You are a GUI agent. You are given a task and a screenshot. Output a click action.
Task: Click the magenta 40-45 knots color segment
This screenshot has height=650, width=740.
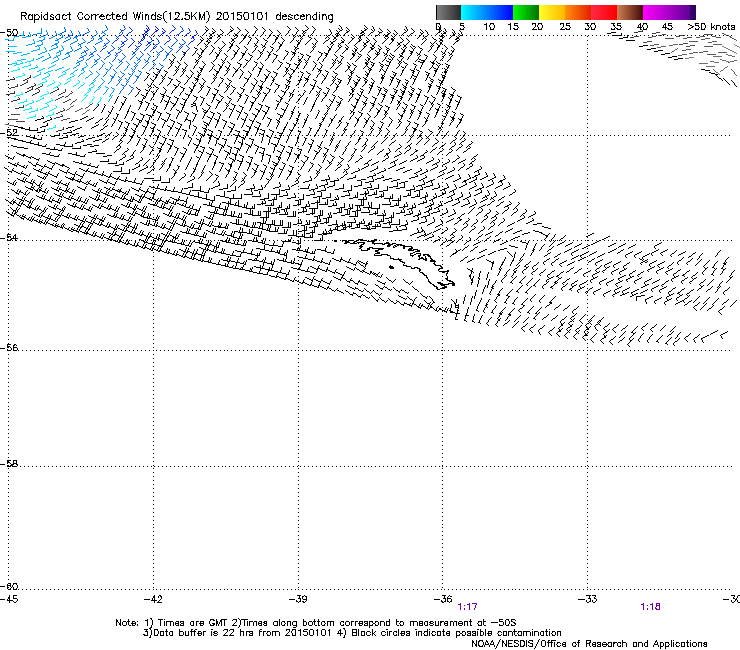[656, 12]
